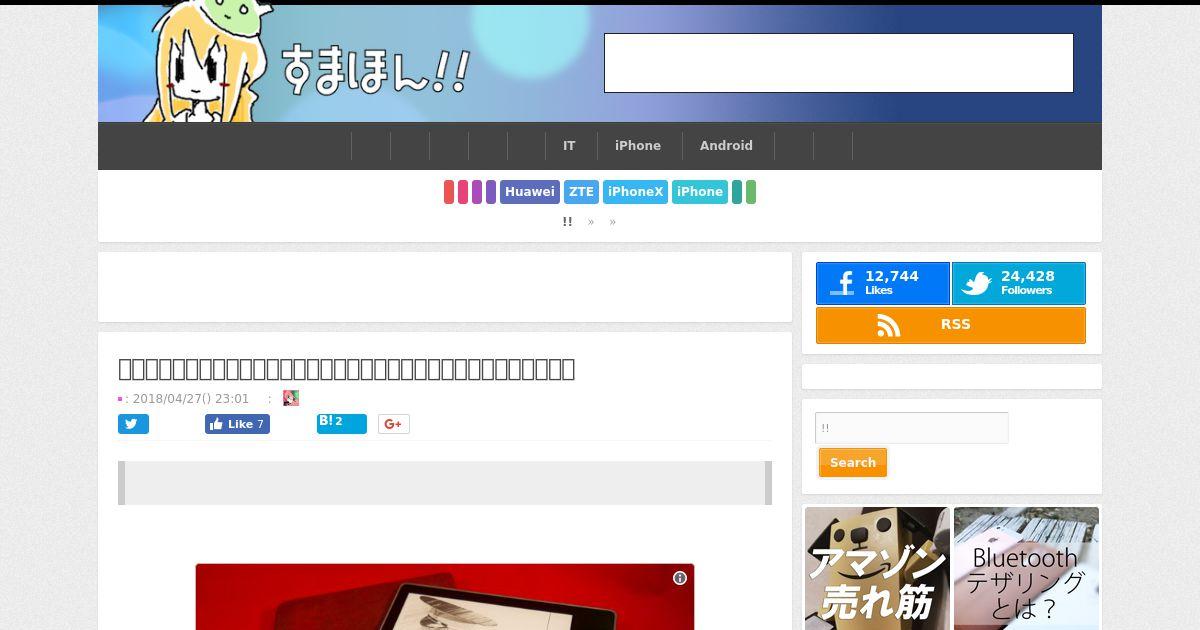Click the teal tag next to the iPhone tag

click(x=737, y=192)
